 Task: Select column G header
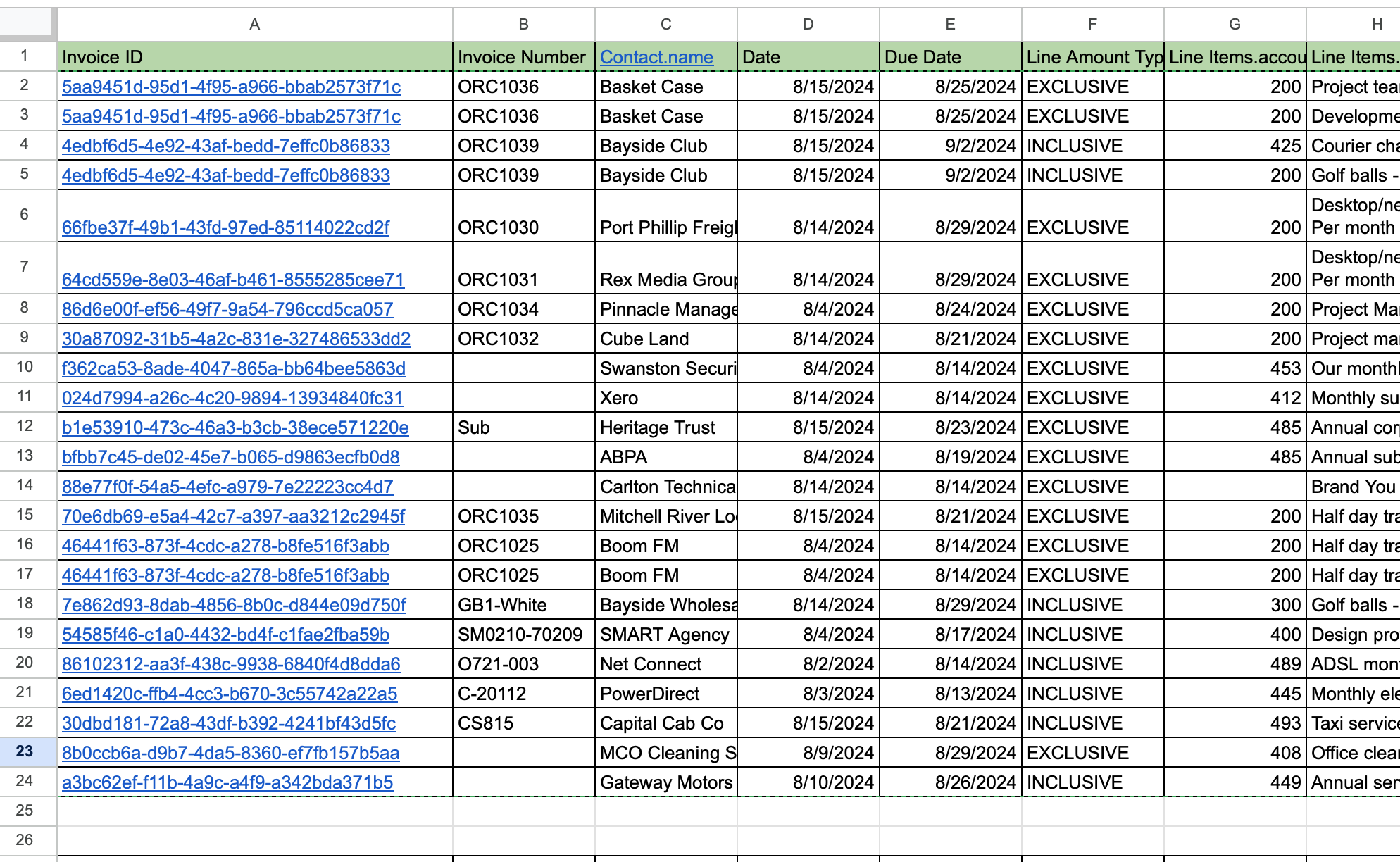(x=1235, y=25)
